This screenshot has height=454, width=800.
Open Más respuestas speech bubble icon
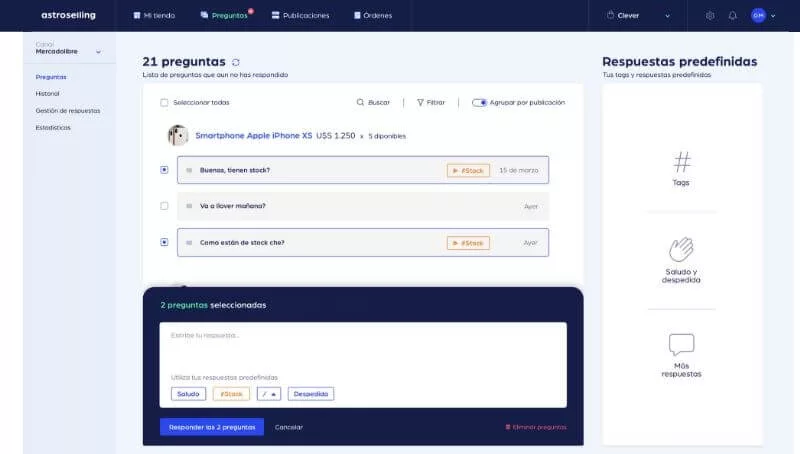tap(682, 345)
